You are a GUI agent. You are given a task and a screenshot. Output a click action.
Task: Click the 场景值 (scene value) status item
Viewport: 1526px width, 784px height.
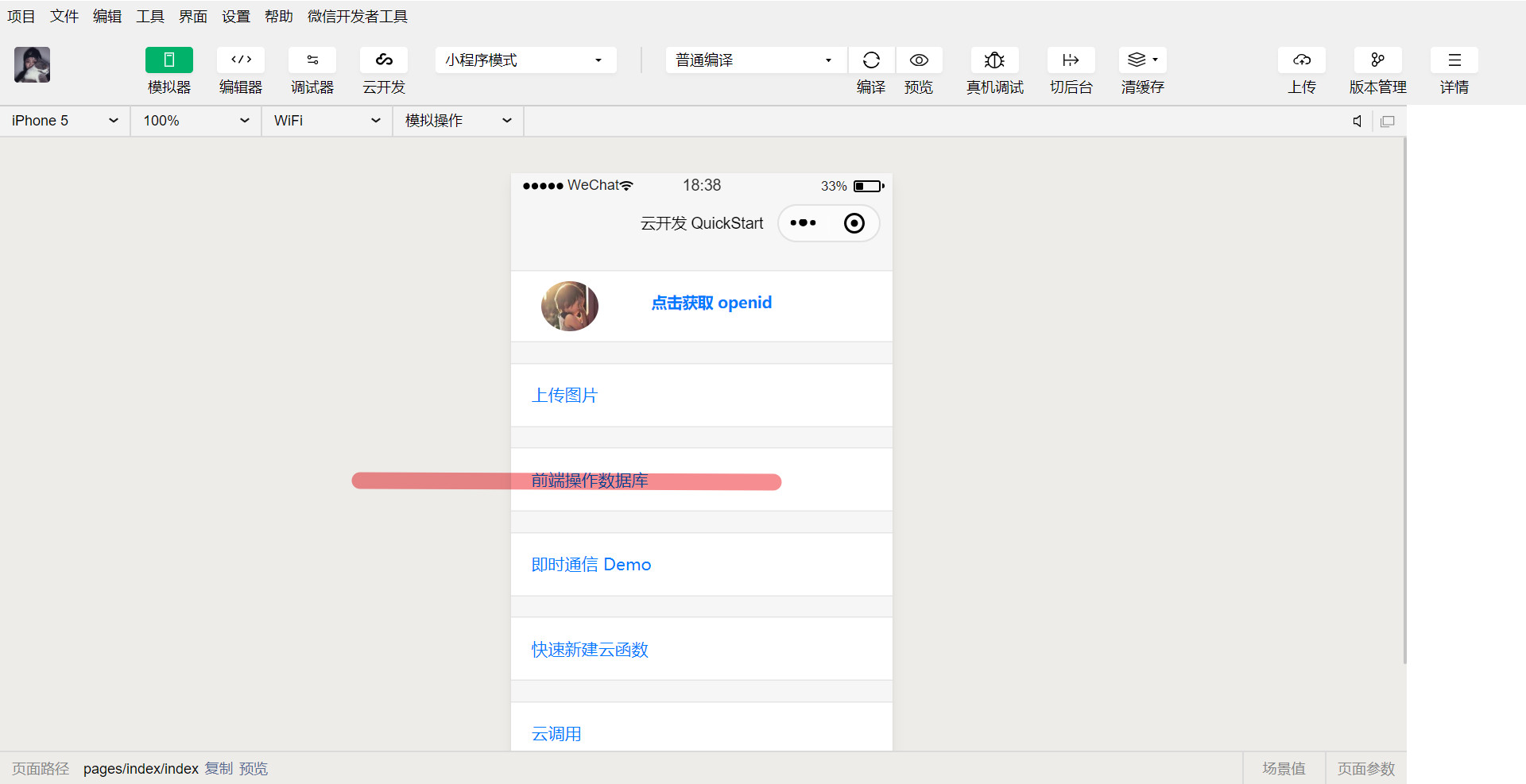click(1284, 769)
